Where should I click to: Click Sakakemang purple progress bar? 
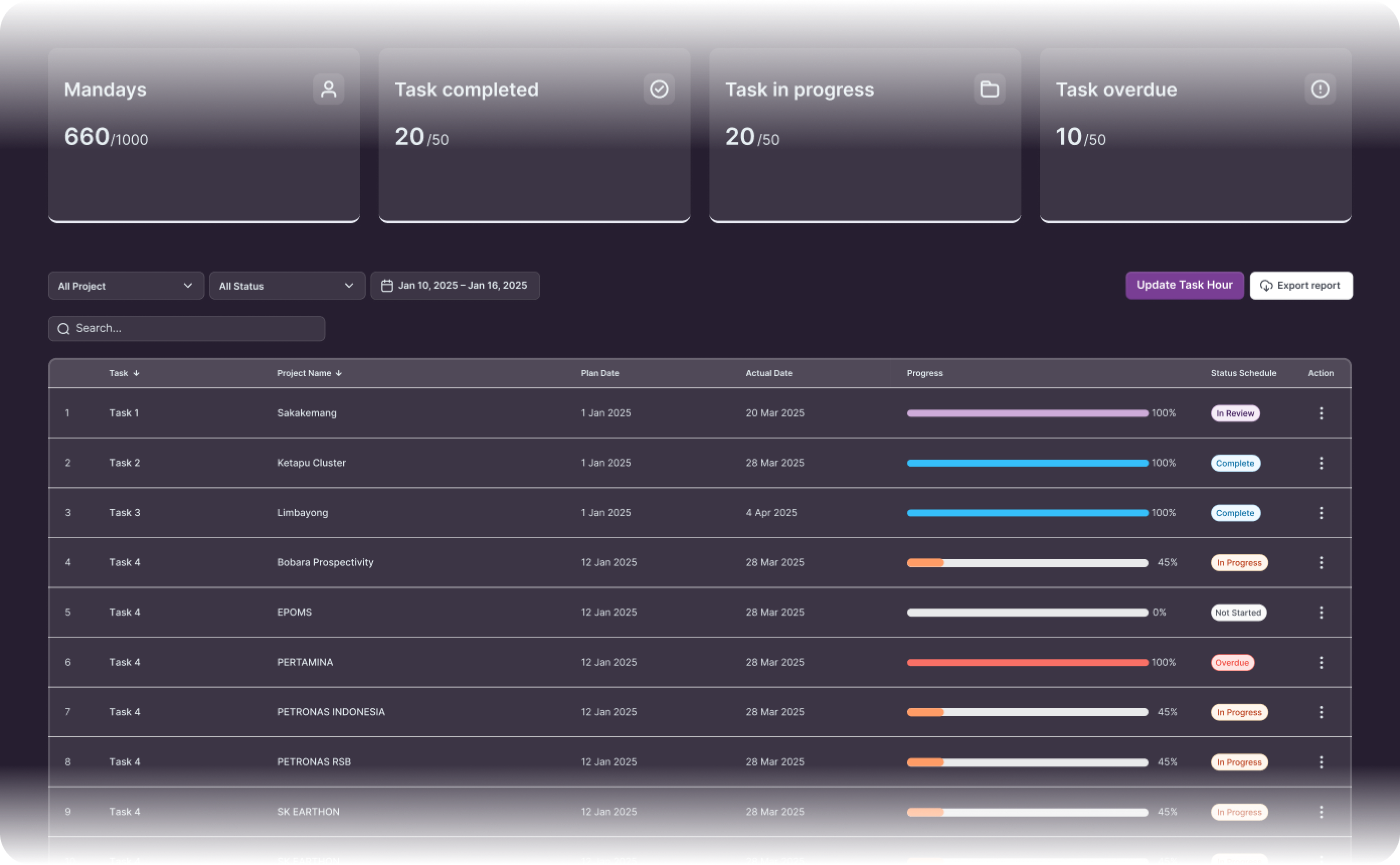click(x=1027, y=413)
